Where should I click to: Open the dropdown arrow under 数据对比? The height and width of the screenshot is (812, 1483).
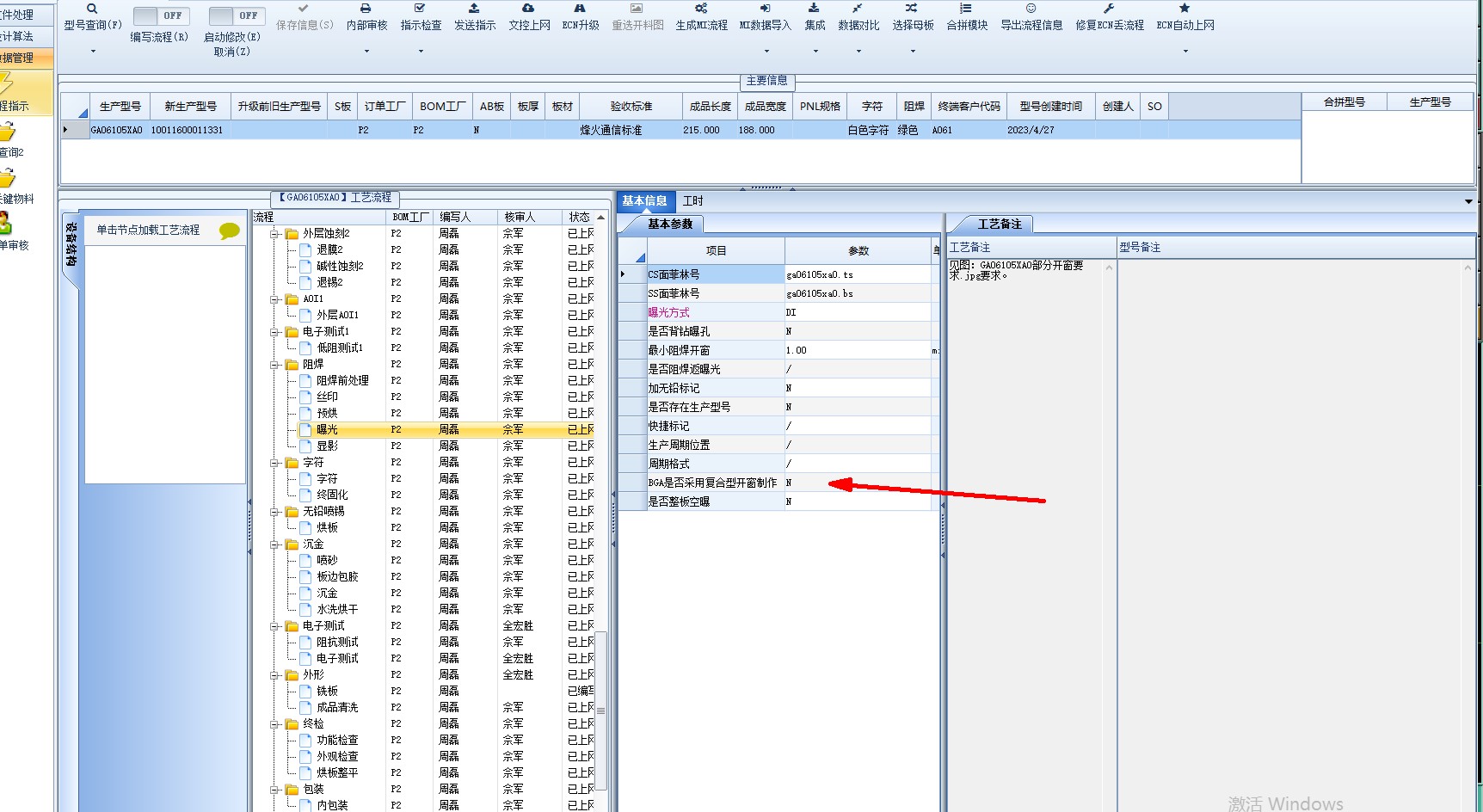858,51
